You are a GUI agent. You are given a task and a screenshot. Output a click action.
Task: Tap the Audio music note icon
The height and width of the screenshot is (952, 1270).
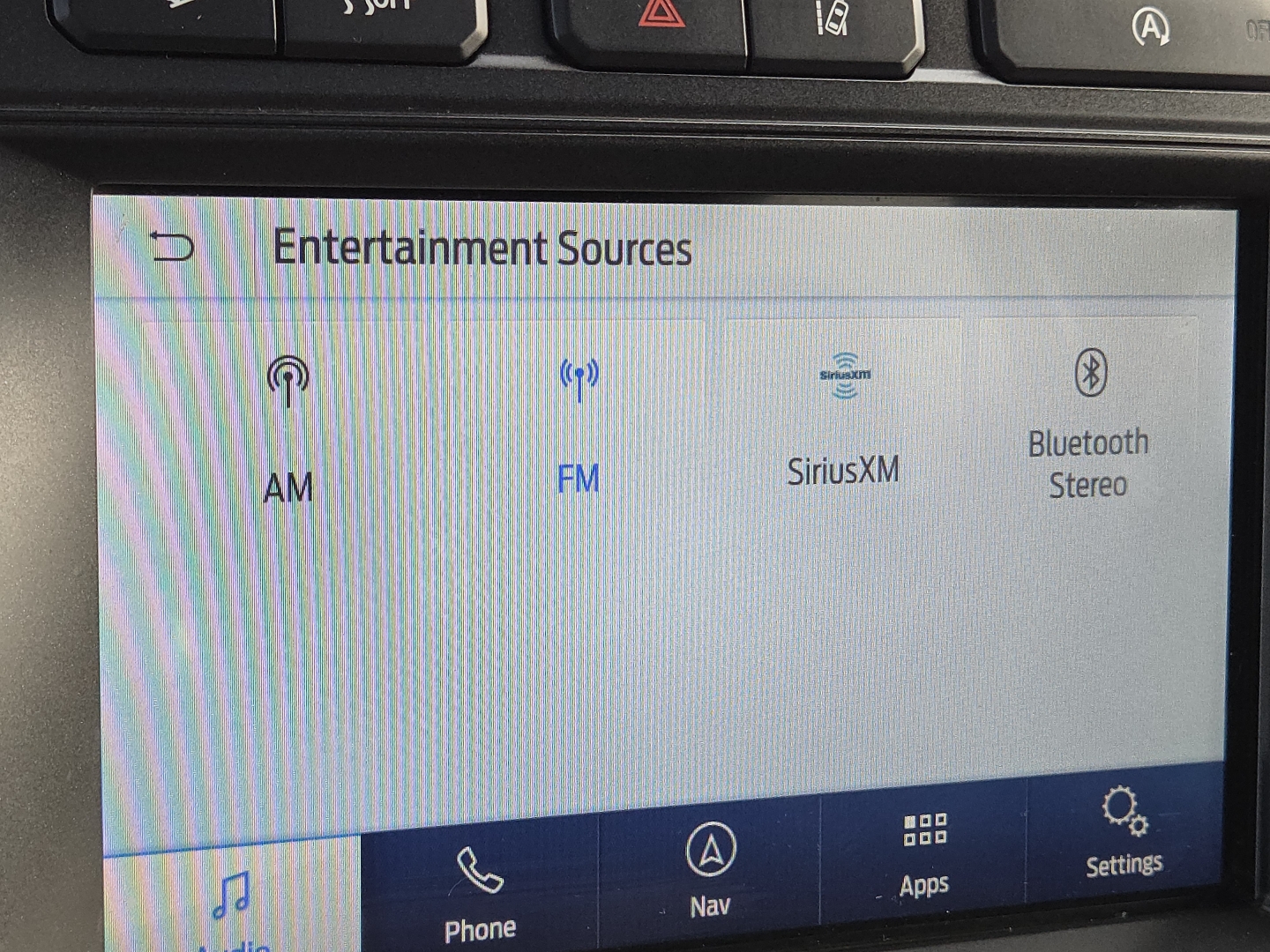click(231, 896)
